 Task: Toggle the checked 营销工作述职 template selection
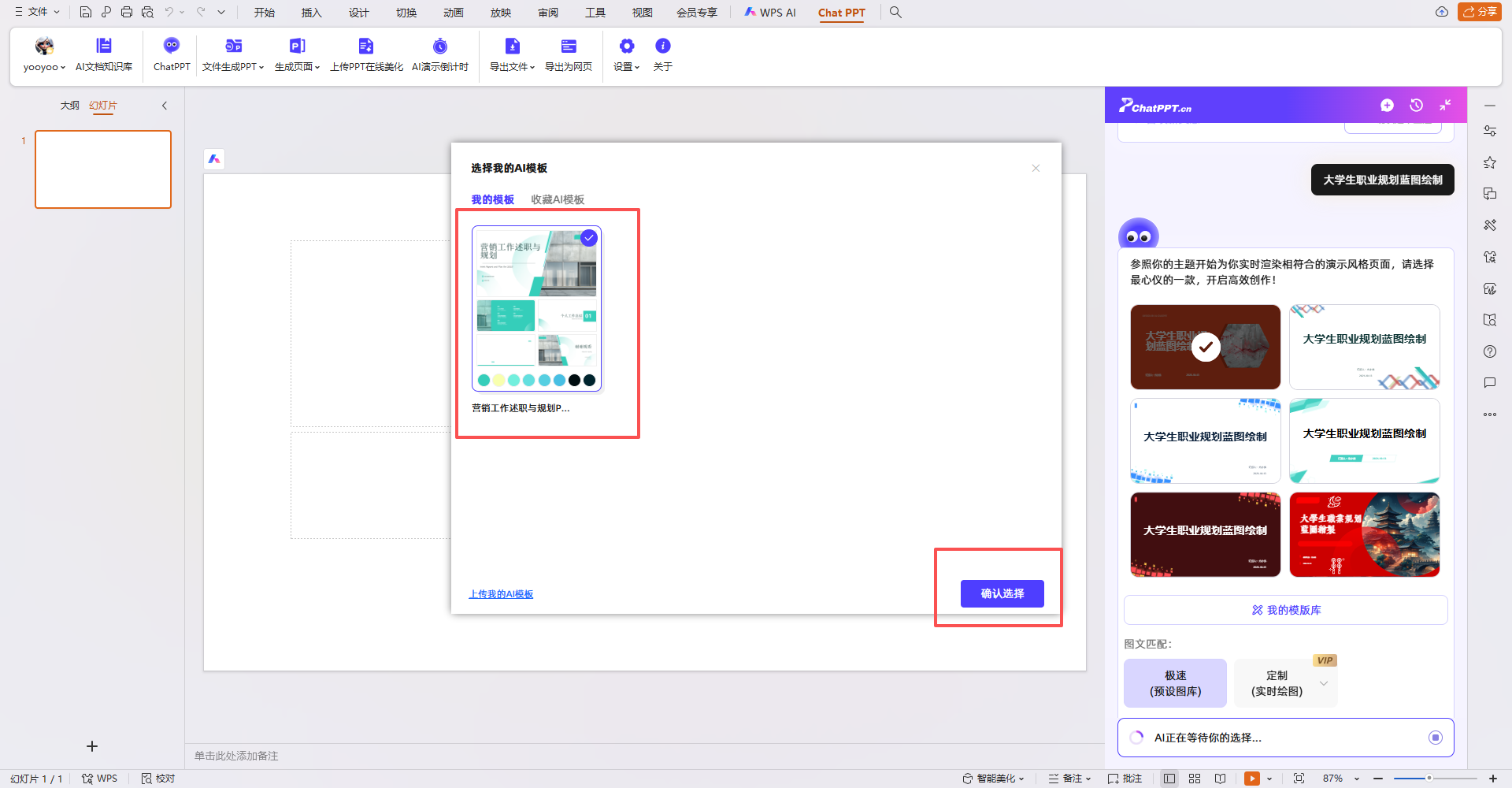pyautogui.click(x=589, y=238)
